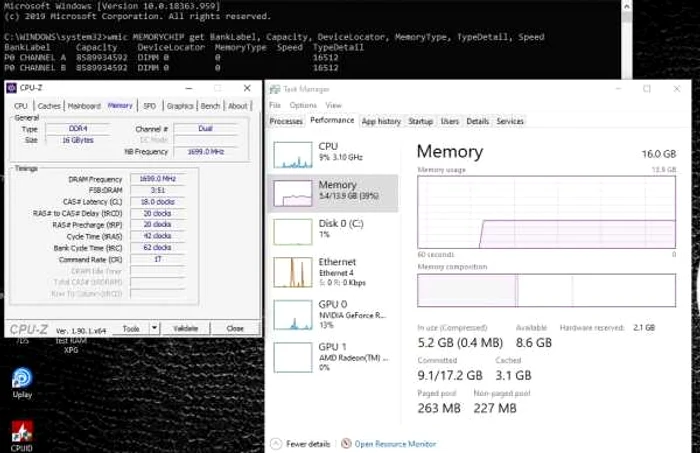The width and height of the screenshot is (700, 453).
Task: Open the CPUID desktop shortcut
Action: tap(21, 436)
